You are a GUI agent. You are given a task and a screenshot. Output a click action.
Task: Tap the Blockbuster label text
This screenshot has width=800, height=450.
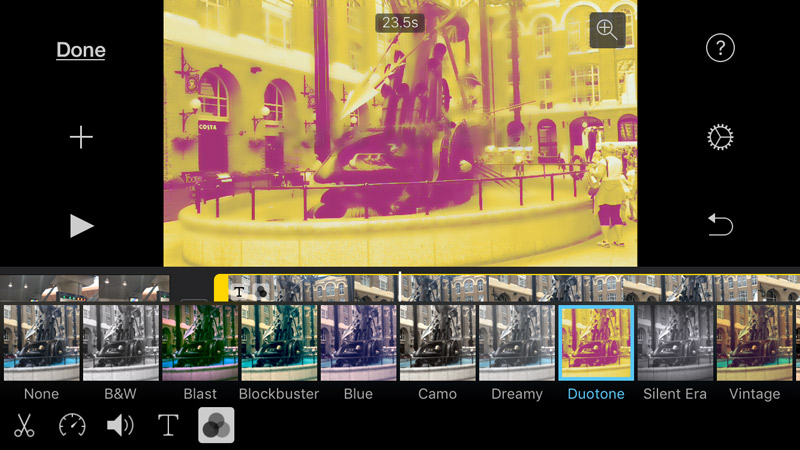pyautogui.click(x=279, y=394)
